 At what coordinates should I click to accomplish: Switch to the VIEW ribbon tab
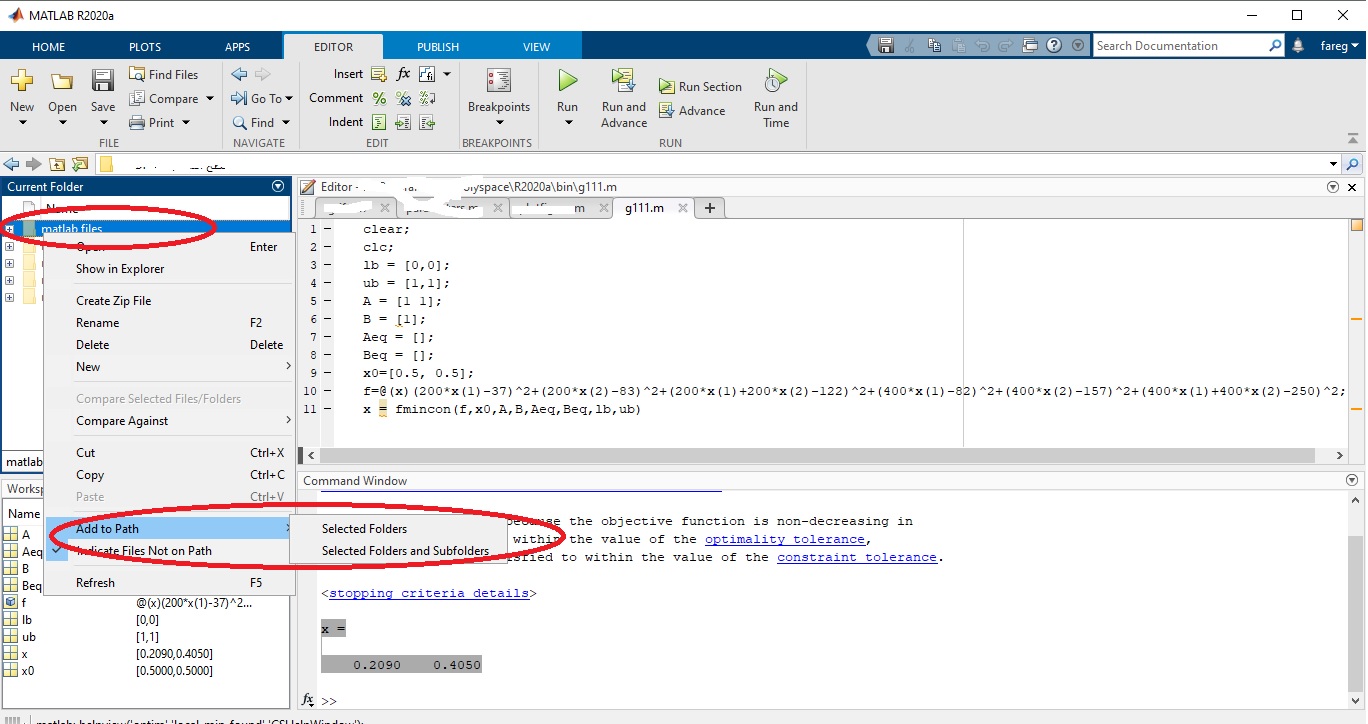[x=537, y=47]
